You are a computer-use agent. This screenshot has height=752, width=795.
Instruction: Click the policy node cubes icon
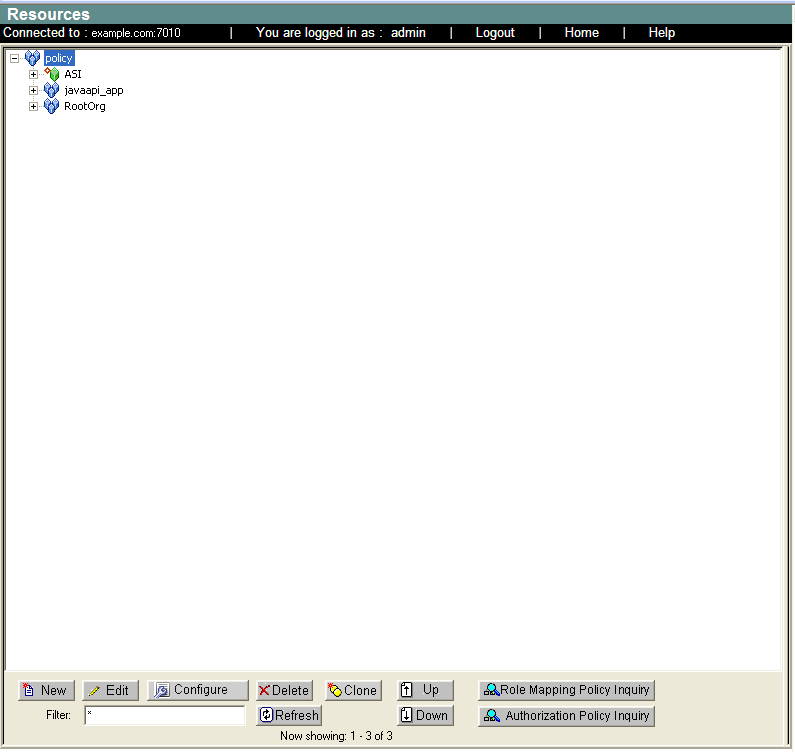point(32,58)
